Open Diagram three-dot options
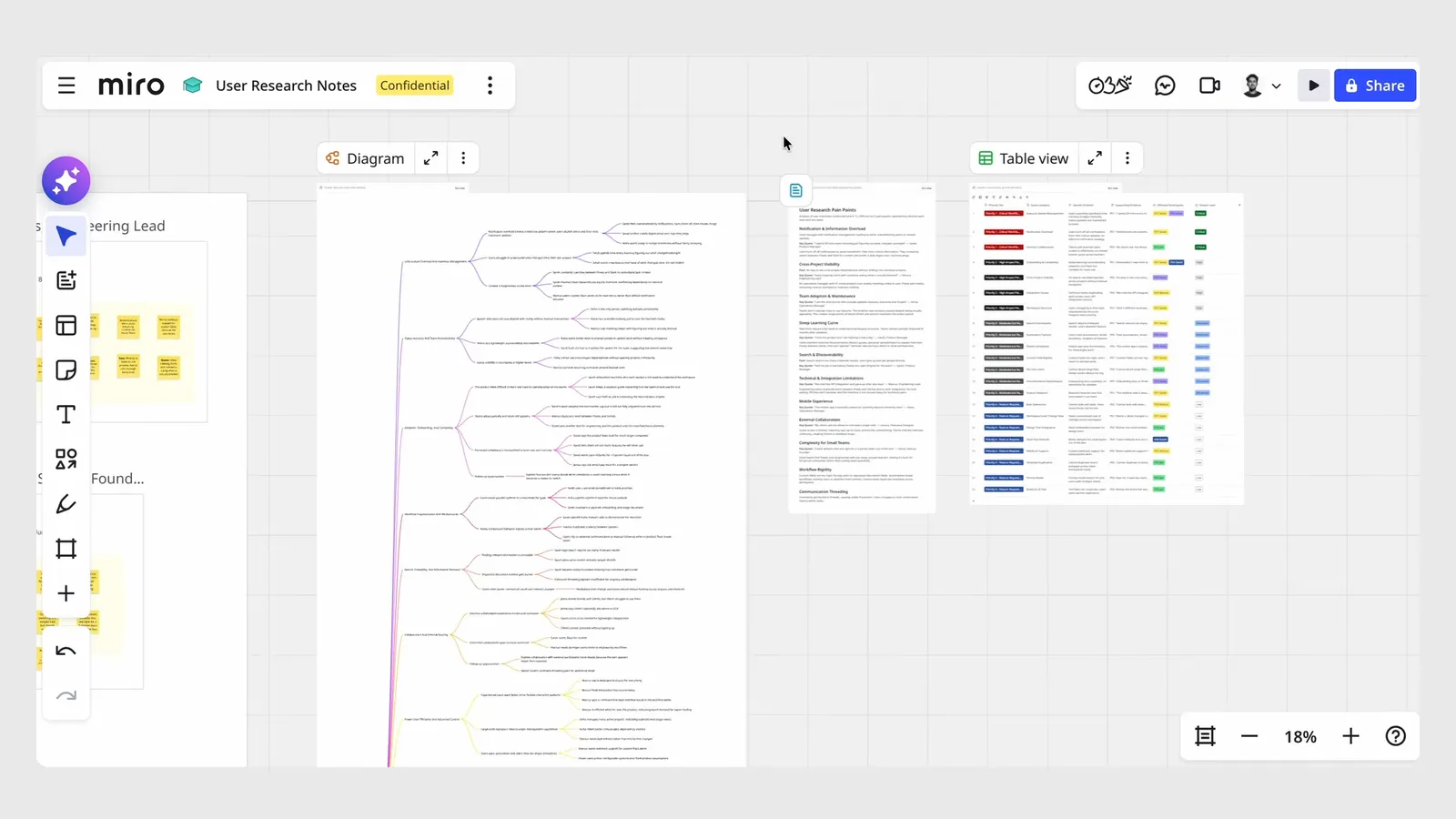Image resolution: width=1456 pixels, height=819 pixels. 463,158
